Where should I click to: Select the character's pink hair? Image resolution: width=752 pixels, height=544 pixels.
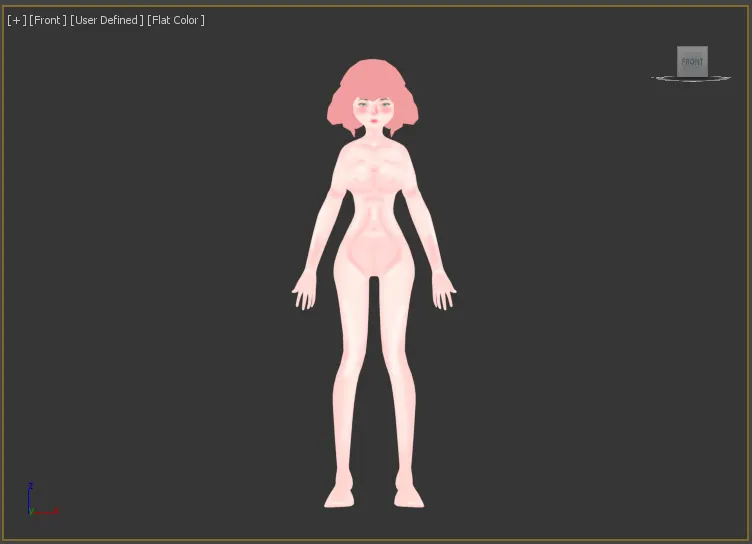click(372, 78)
